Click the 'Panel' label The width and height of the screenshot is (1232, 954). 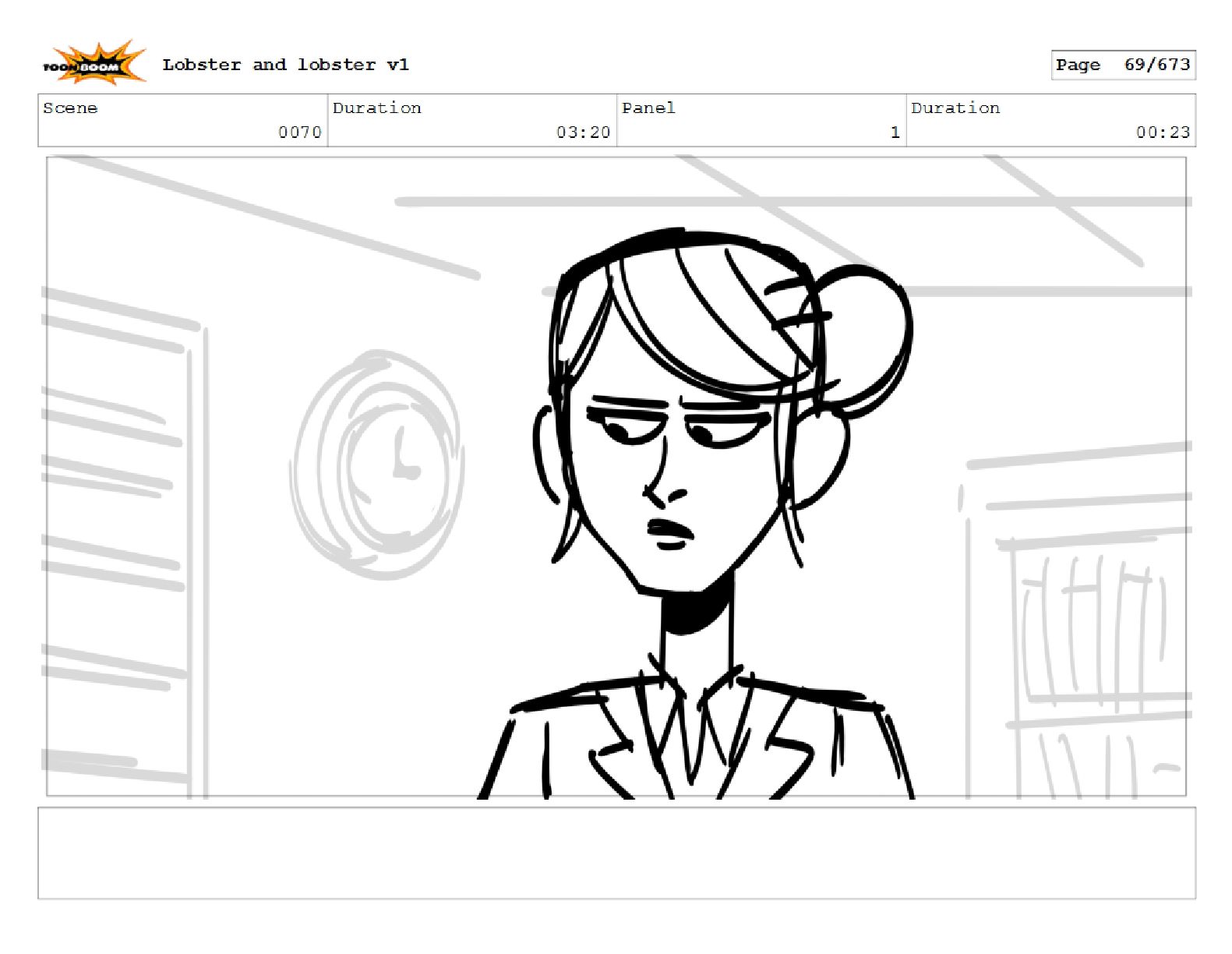(x=648, y=108)
